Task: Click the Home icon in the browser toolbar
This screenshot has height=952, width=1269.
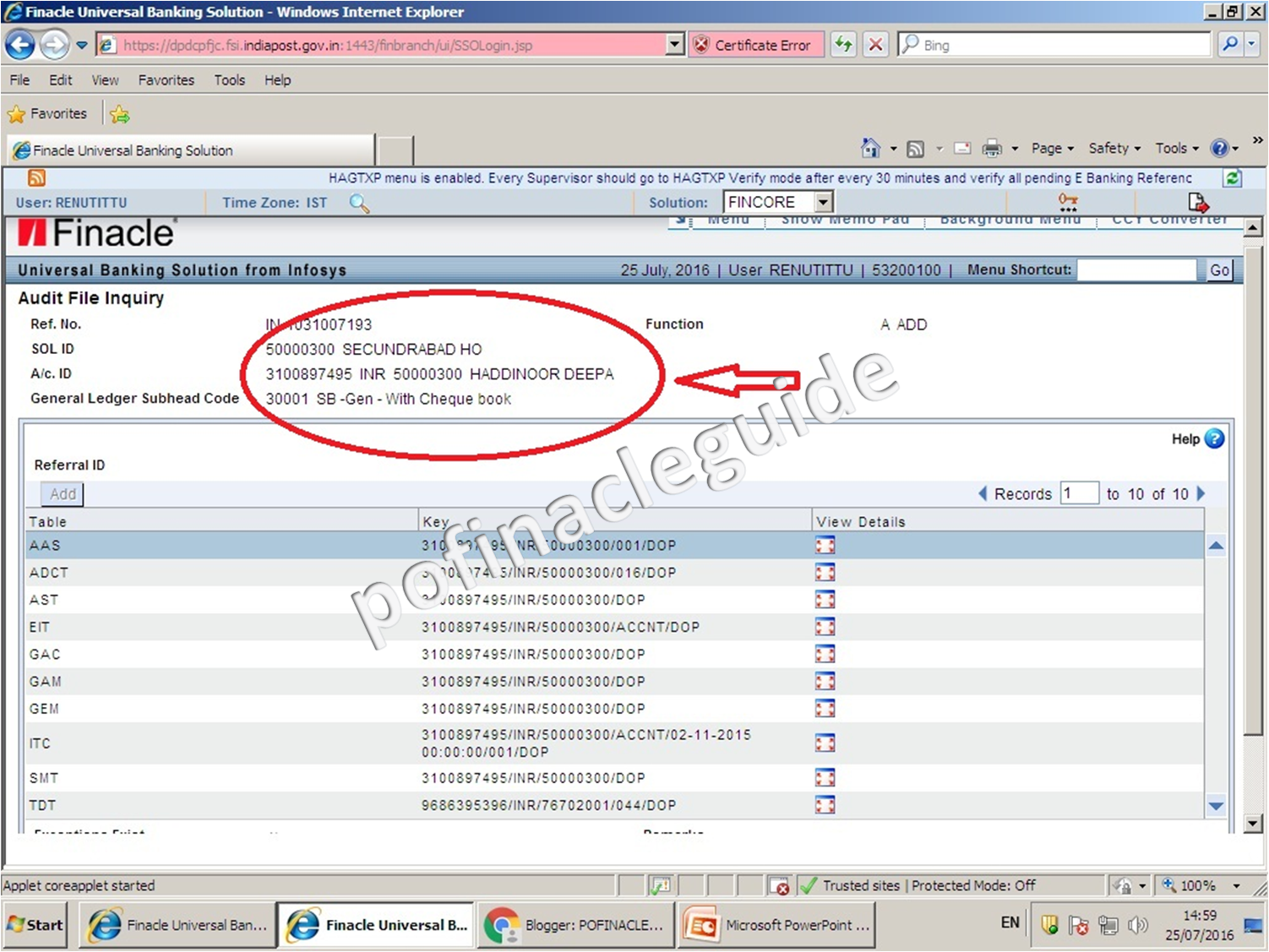Action: (871, 148)
